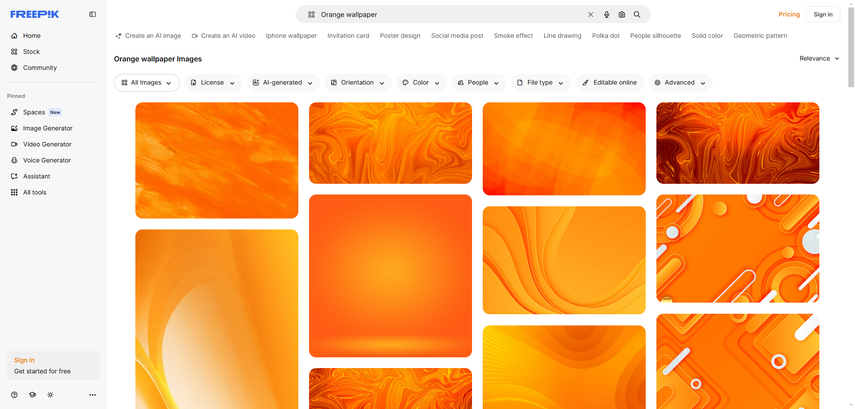Expand the File type filter

coord(541,83)
